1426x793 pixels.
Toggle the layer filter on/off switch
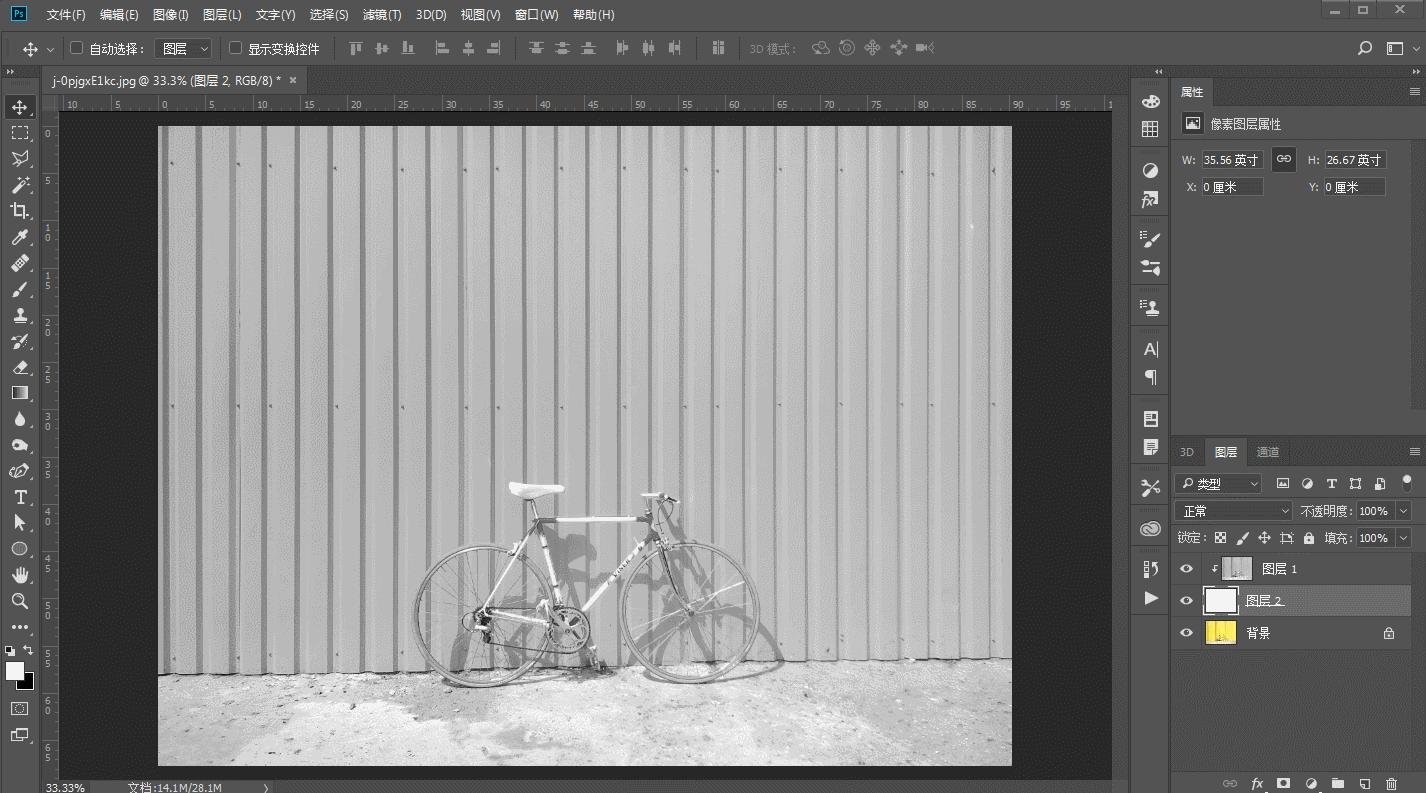(1406, 483)
